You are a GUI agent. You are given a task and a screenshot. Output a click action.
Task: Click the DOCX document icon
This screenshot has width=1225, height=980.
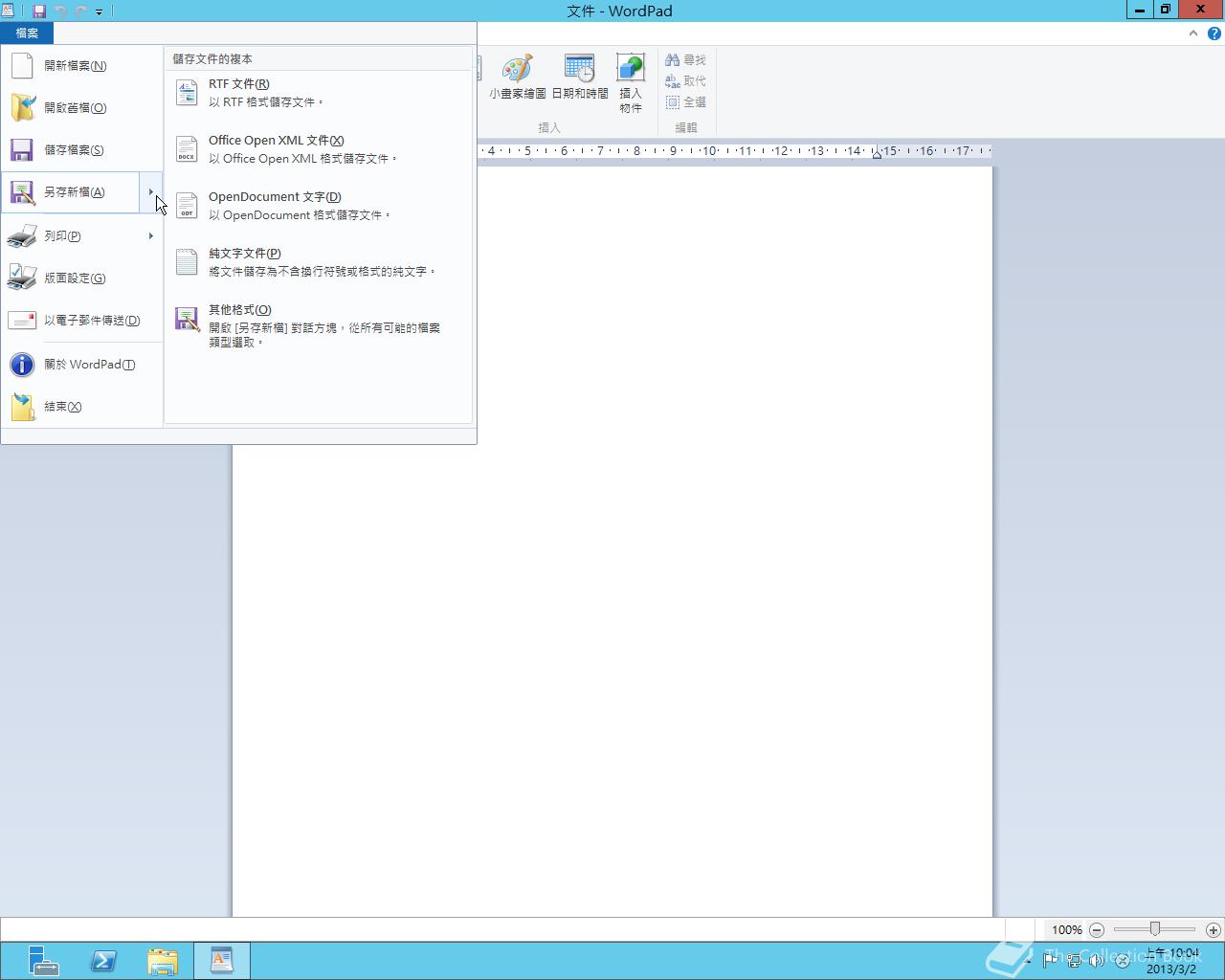coord(187,149)
